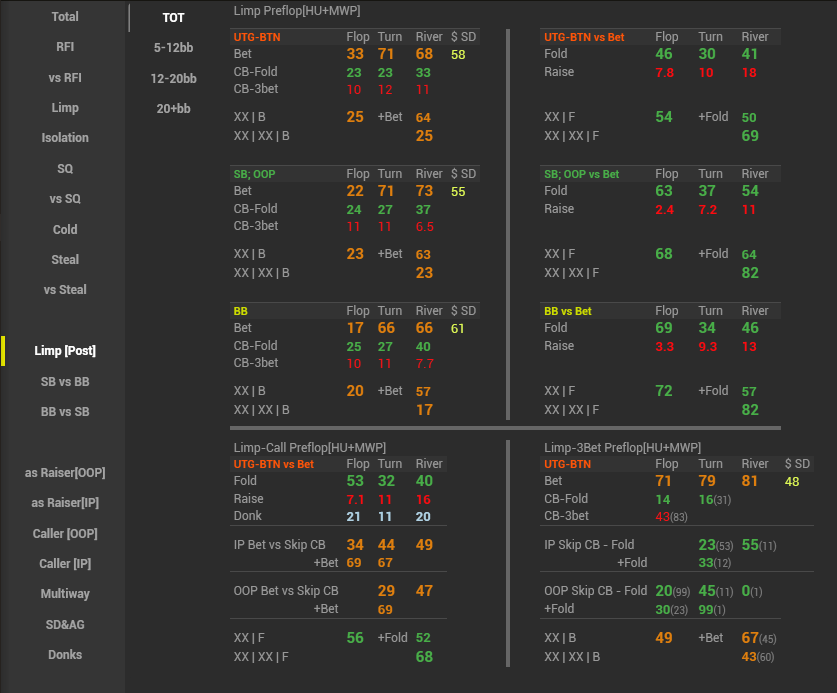Filter by 5-12bb stack size
This screenshot has width=837, height=693.
[x=174, y=48]
